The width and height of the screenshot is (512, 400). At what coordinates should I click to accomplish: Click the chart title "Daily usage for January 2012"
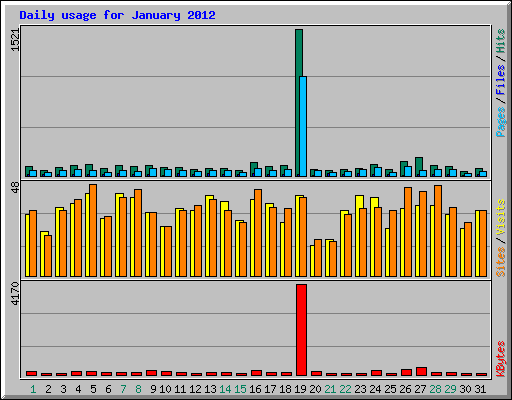tap(117, 15)
